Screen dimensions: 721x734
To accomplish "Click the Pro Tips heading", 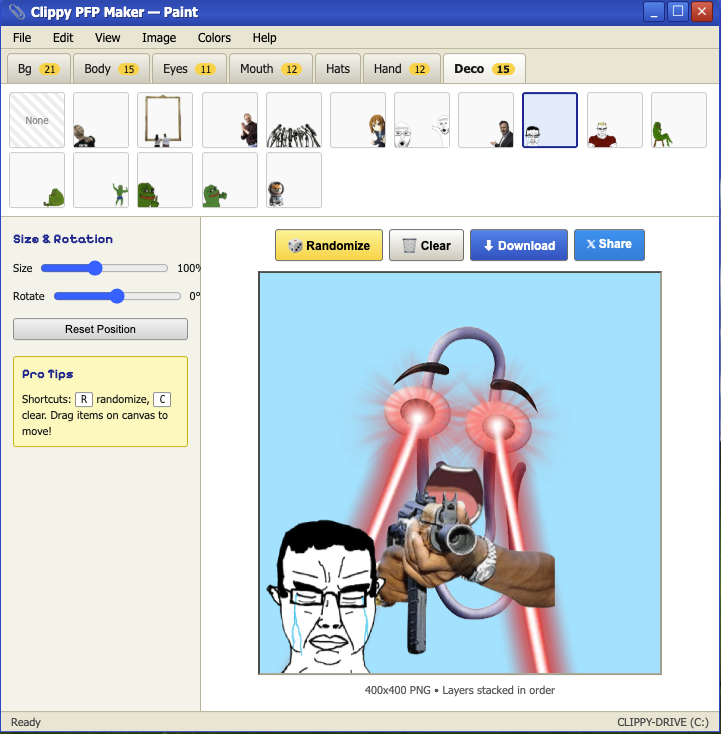I will coord(47,374).
